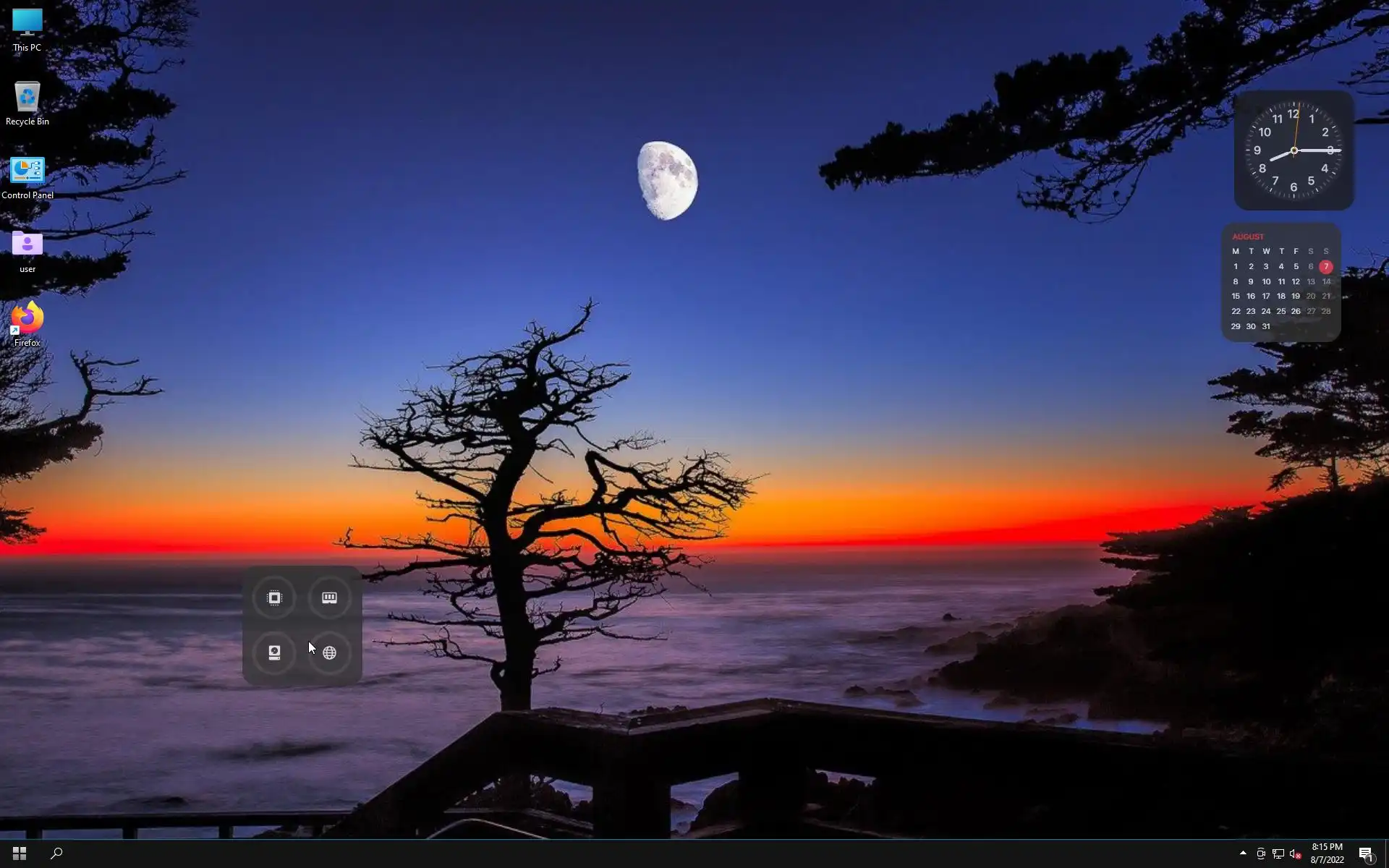The height and width of the screenshot is (868, 1389).
Task: Open the Windows Start menu
Action: 20,854
